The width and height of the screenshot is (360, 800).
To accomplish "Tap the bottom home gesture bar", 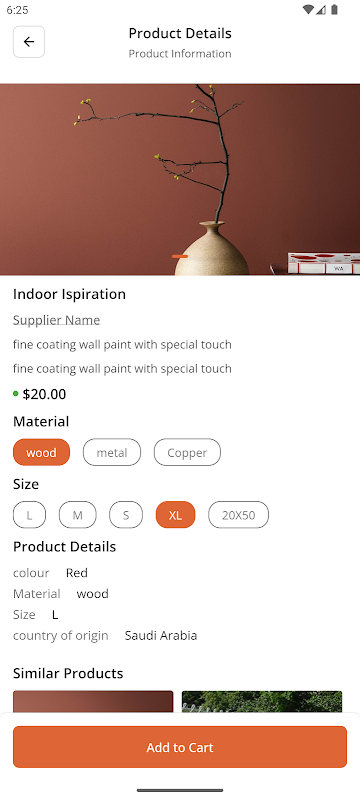I will (180, 790).
